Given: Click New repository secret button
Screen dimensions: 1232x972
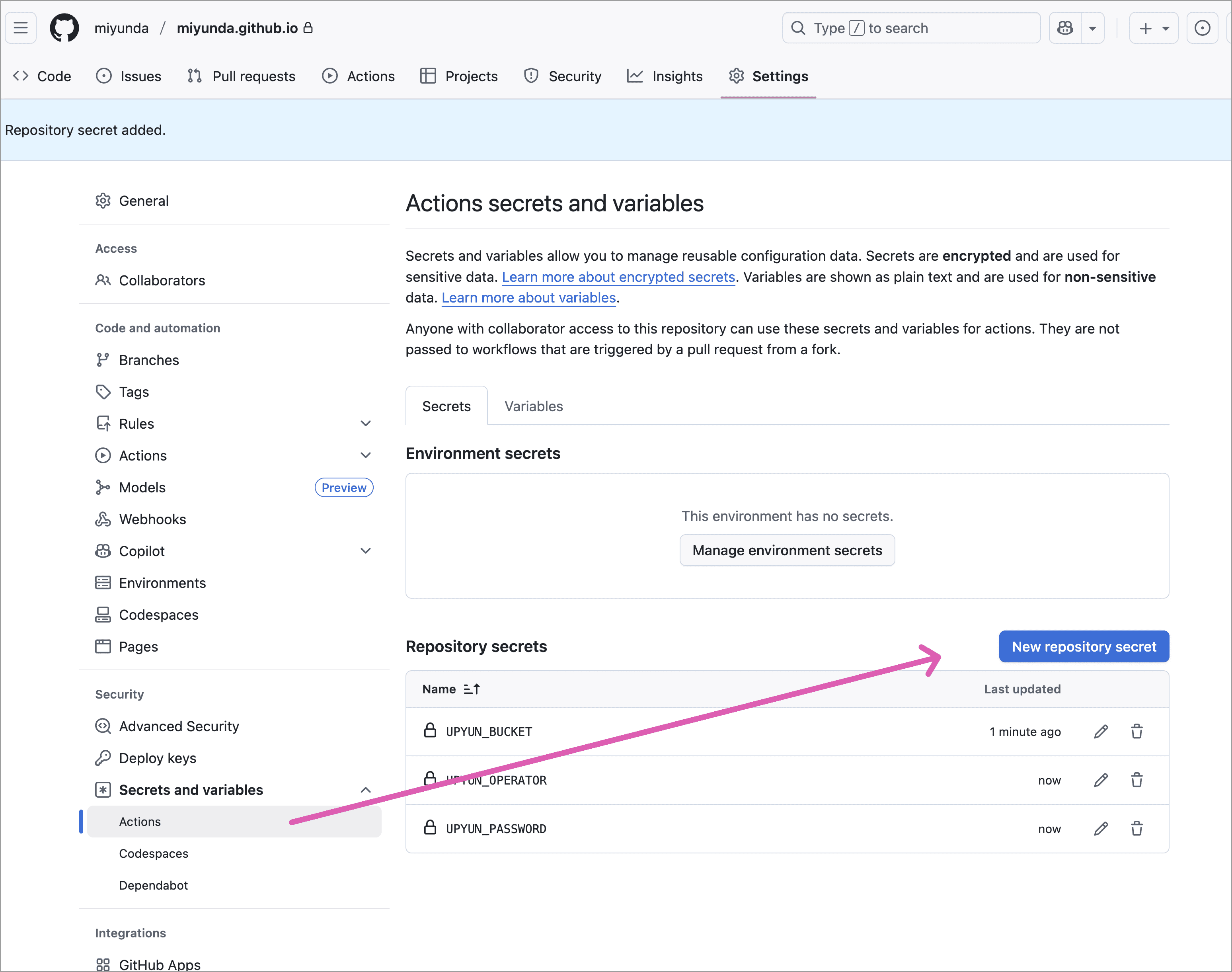Looking at the screenshot, I should point(1084,646).
